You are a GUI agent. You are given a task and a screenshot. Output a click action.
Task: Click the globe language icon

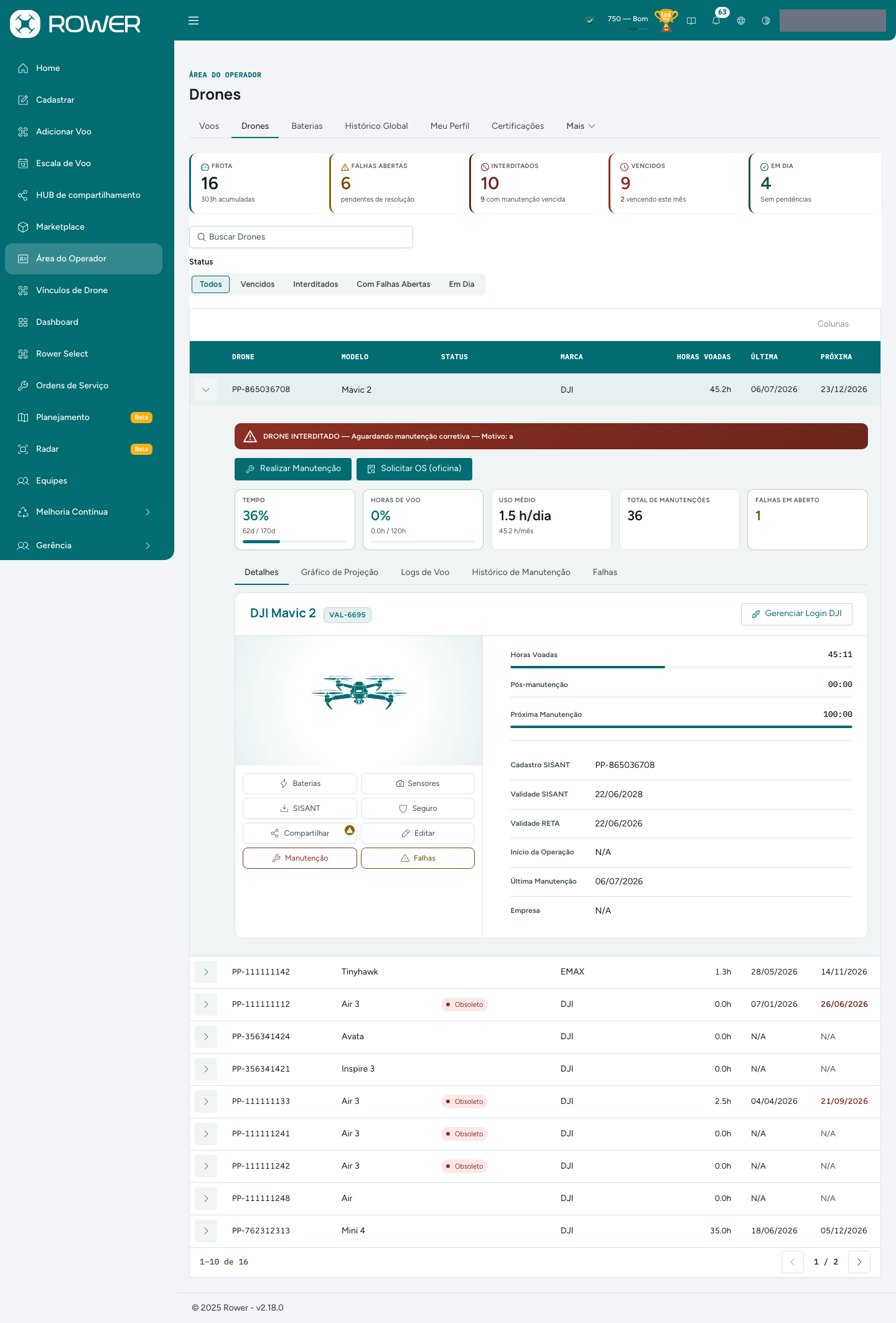(x=741, y=21)
